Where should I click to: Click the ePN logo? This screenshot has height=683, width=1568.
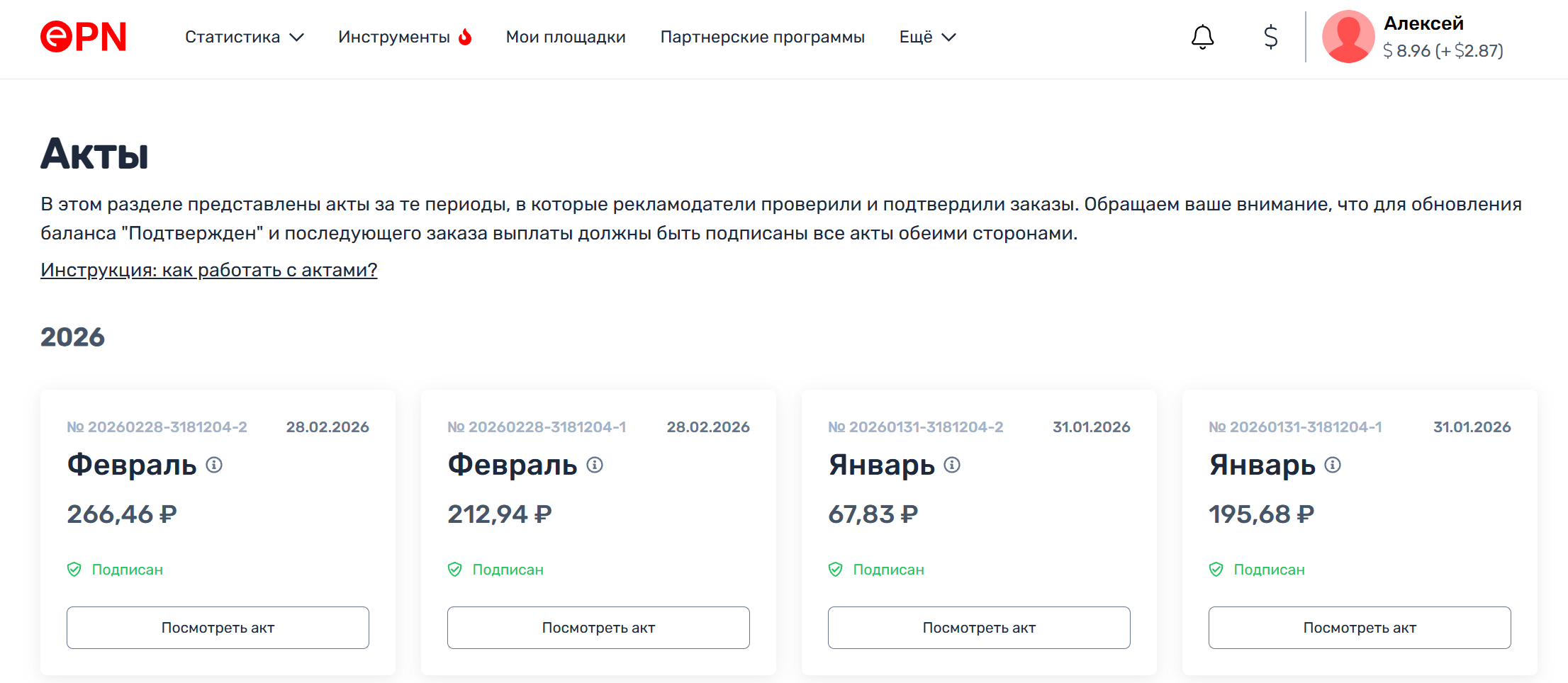click(83, 37)
